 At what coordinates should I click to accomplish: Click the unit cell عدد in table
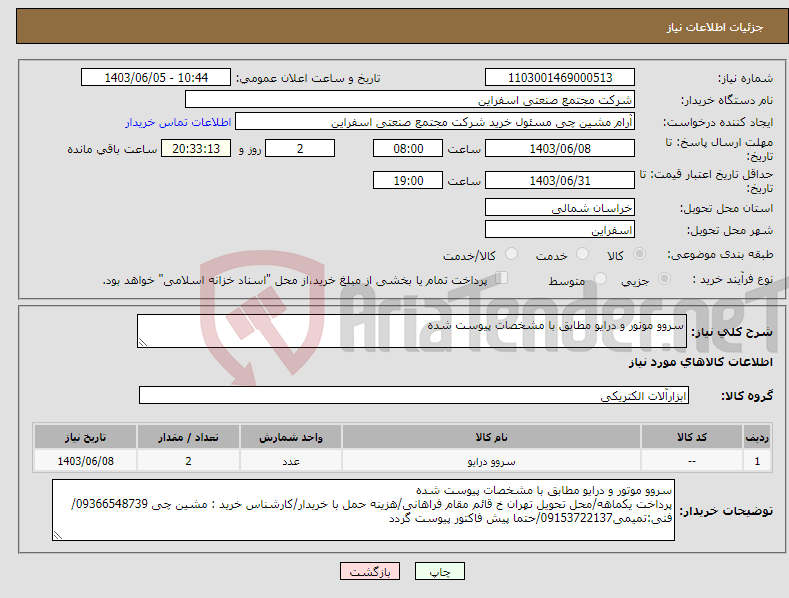pyautogui.click(x=291, y=461)
